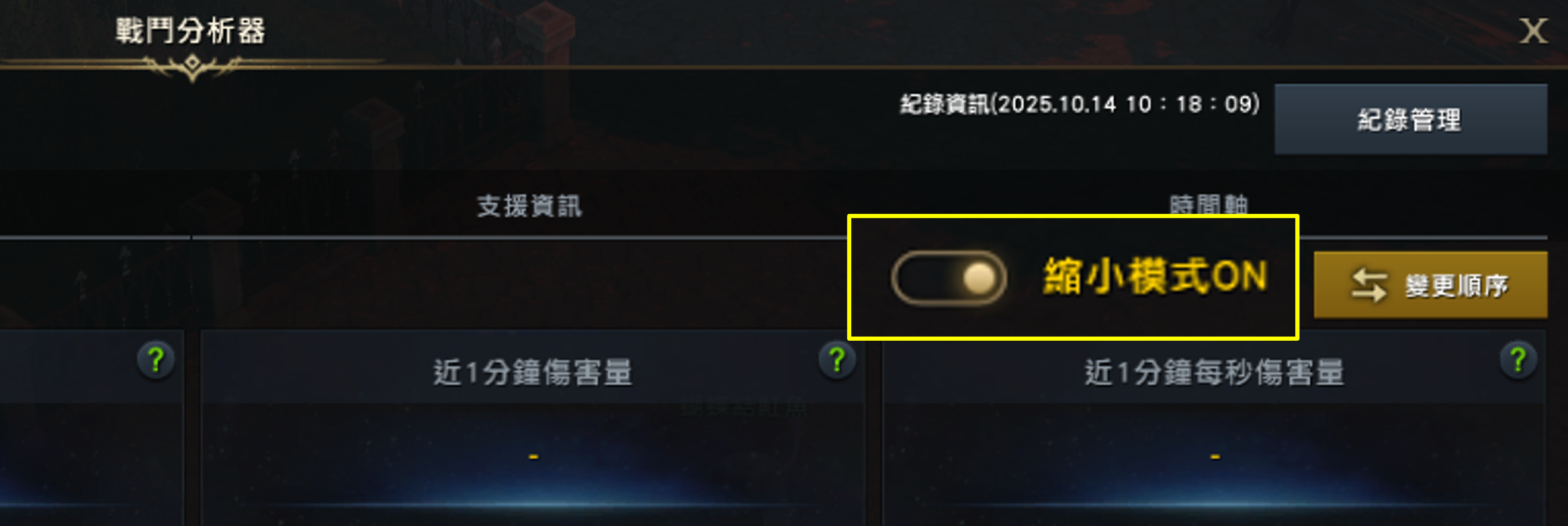
Task: Click the leftmost partially visible panel body
Action: [91, 464]
